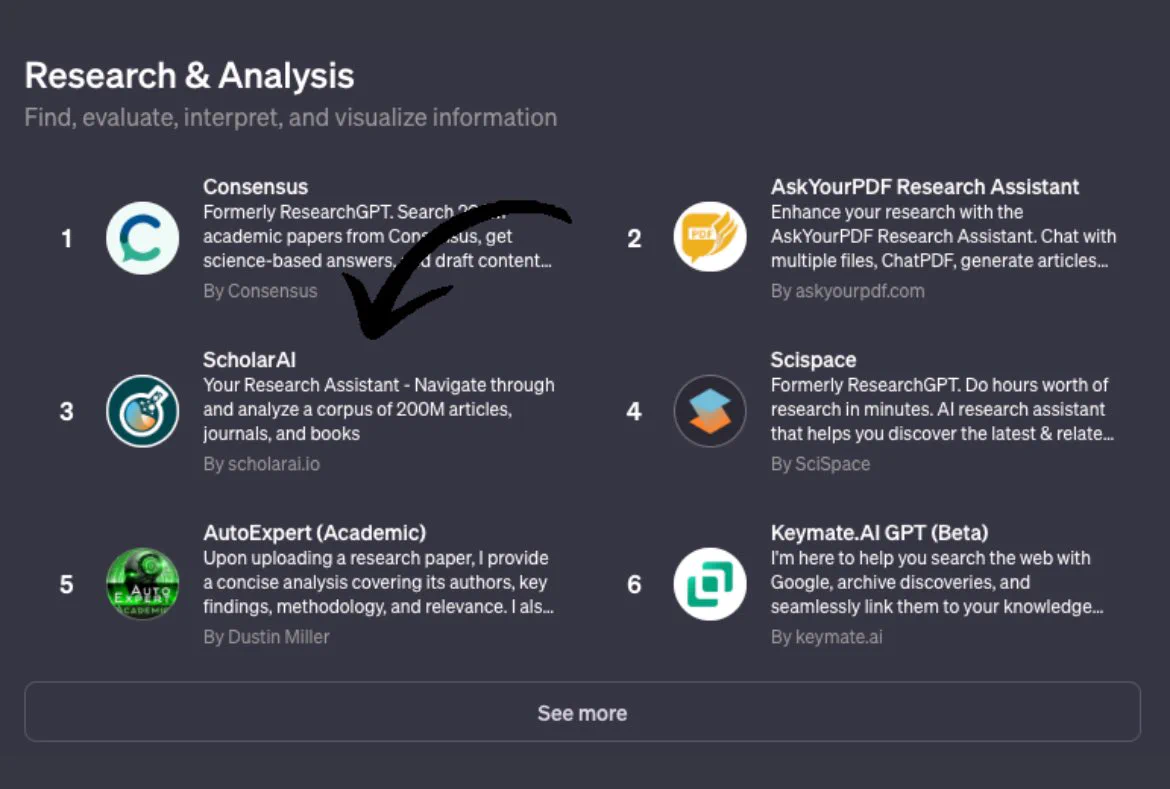Click the AutoExpert (Academic) title

pyautogui.click(x=314, y=533)
